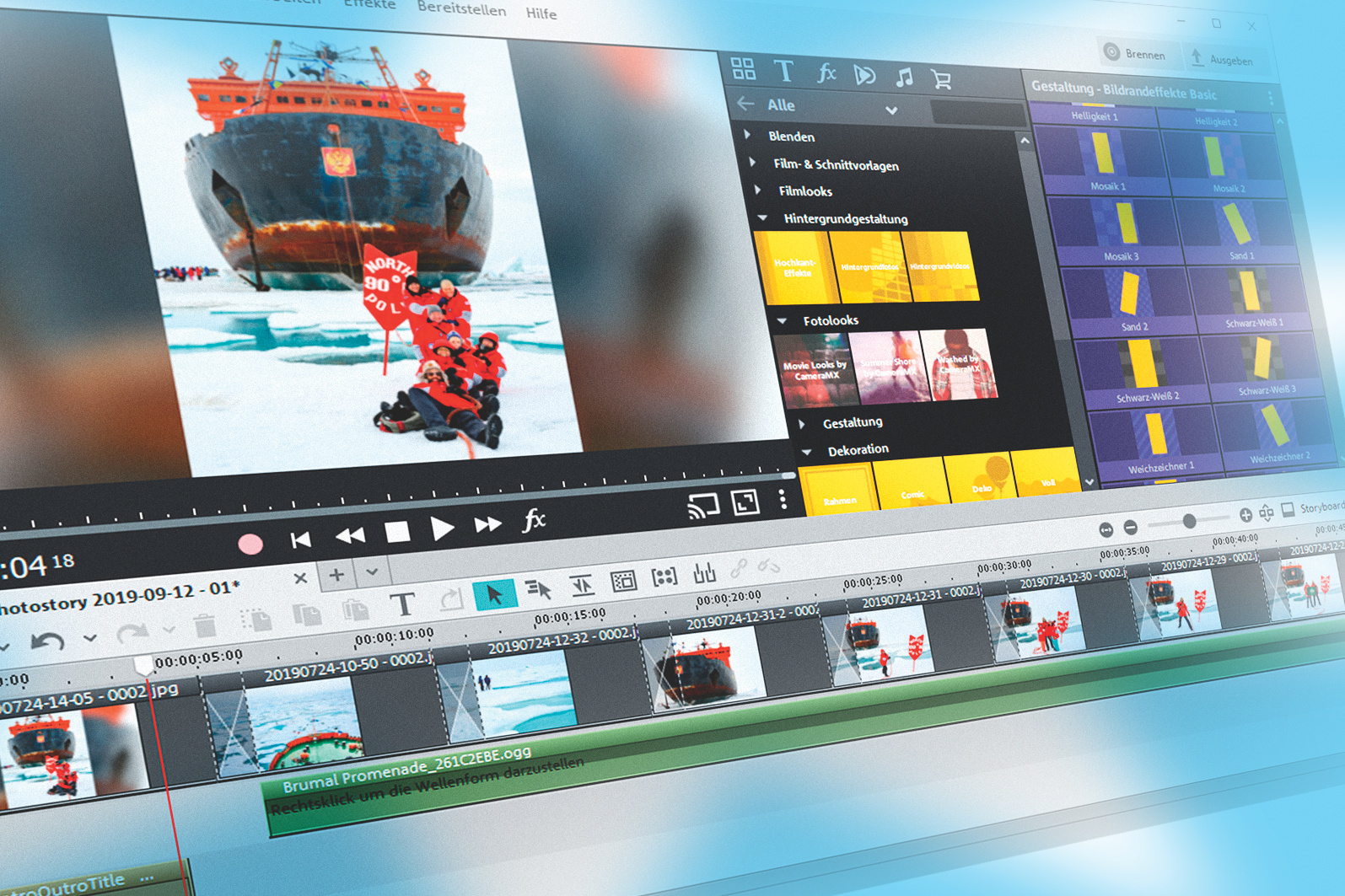1345x896 pixels.
Task: Collapse the Fotolooks category
Action: [x=782, y=320]
